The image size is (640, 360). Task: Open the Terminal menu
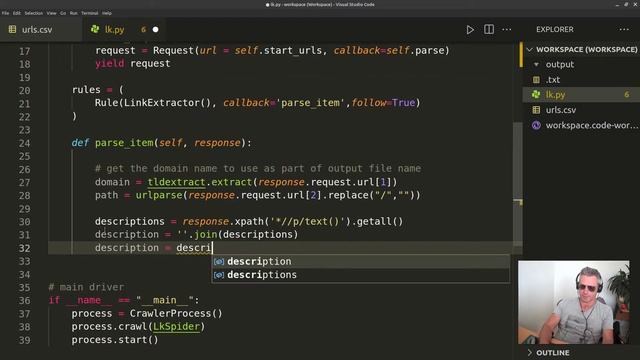click(x=89, y=13)
